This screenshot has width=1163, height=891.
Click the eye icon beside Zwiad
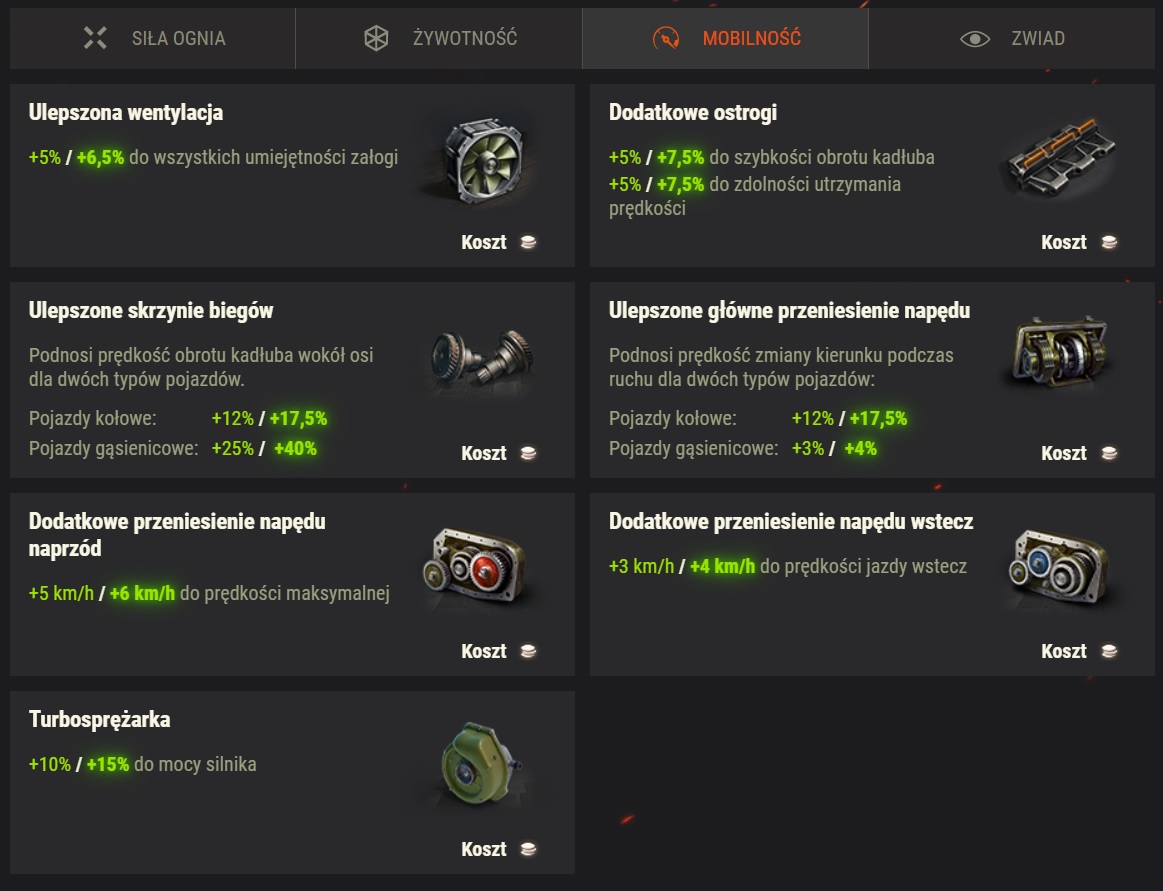[x=975, y=39]
